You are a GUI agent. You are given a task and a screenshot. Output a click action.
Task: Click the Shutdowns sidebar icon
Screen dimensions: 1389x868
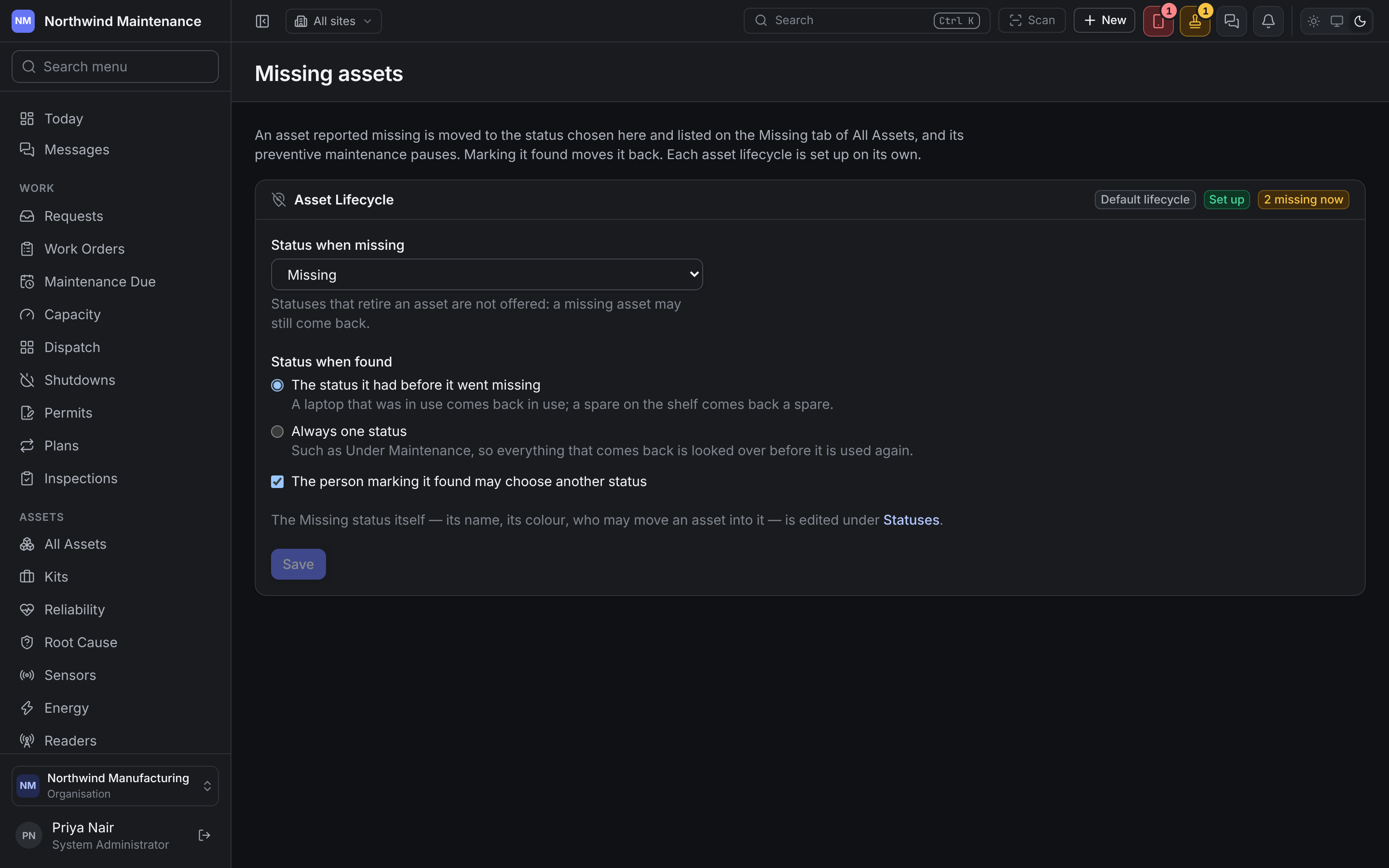(x=27, y=380)
